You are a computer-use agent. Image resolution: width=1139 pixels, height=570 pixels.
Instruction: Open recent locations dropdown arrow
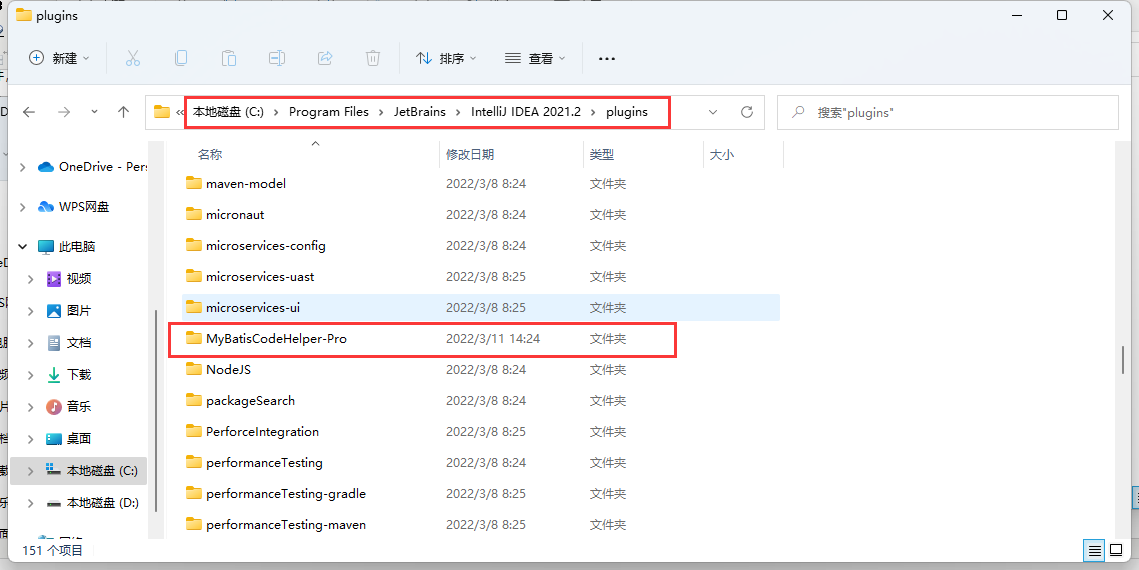click(x=94, y=112)
